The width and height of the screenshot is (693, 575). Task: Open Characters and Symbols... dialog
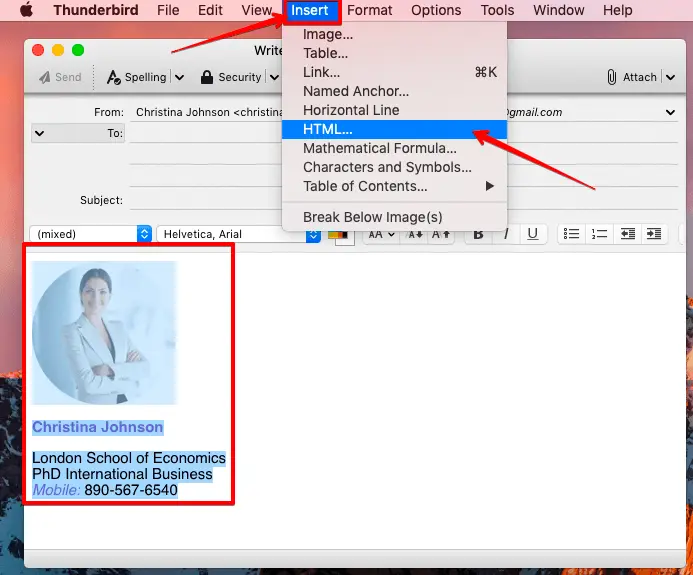394,167
